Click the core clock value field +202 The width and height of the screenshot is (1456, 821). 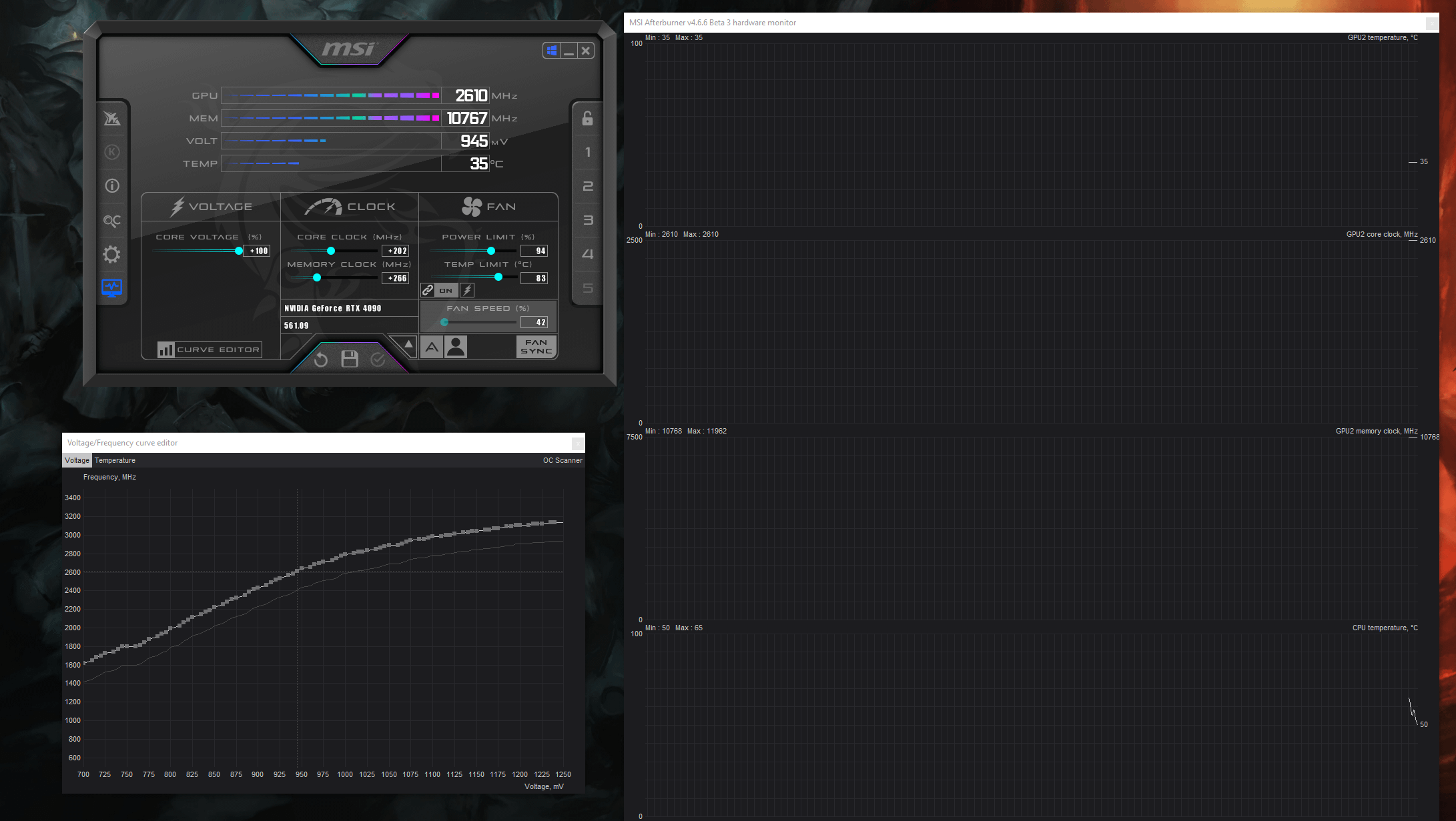395,251
